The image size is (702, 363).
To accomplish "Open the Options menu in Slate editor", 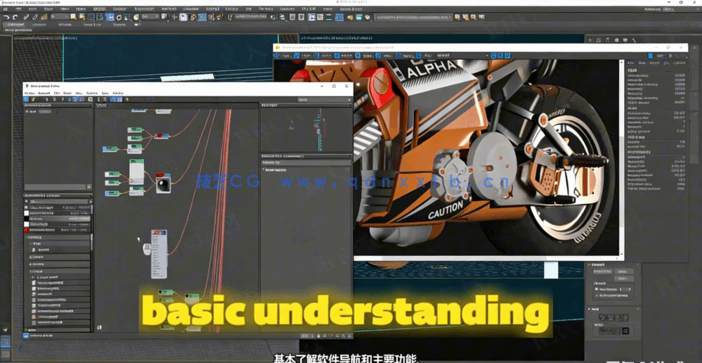I will click(x=91, y=93).
